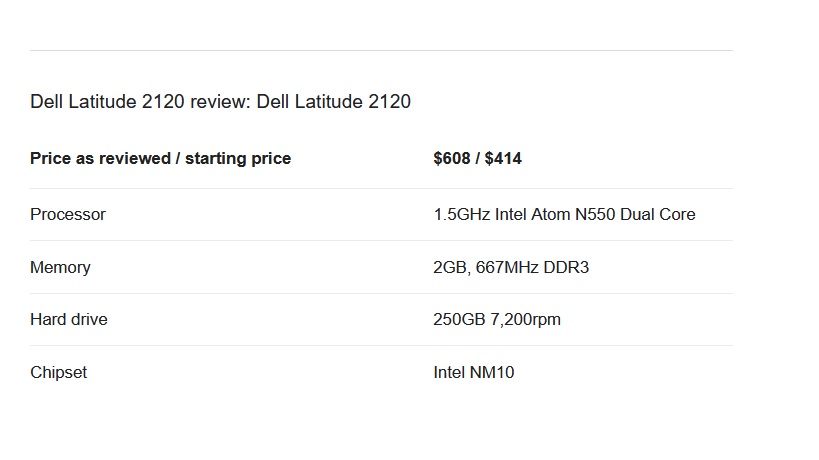Click 'NM10' in the chipset row
Viewport: 819px width, 460px height.
492,372
